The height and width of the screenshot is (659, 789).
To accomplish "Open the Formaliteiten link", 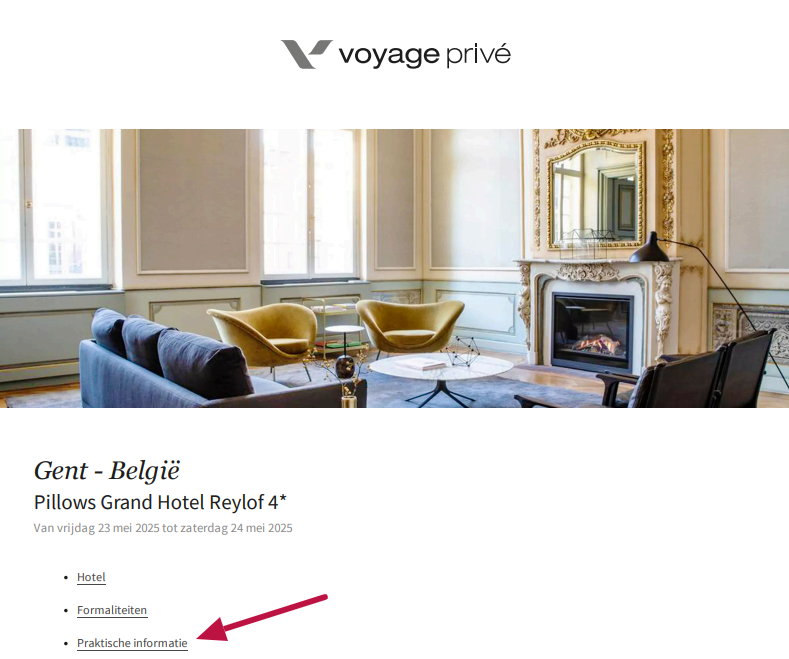I will [112, 610].
